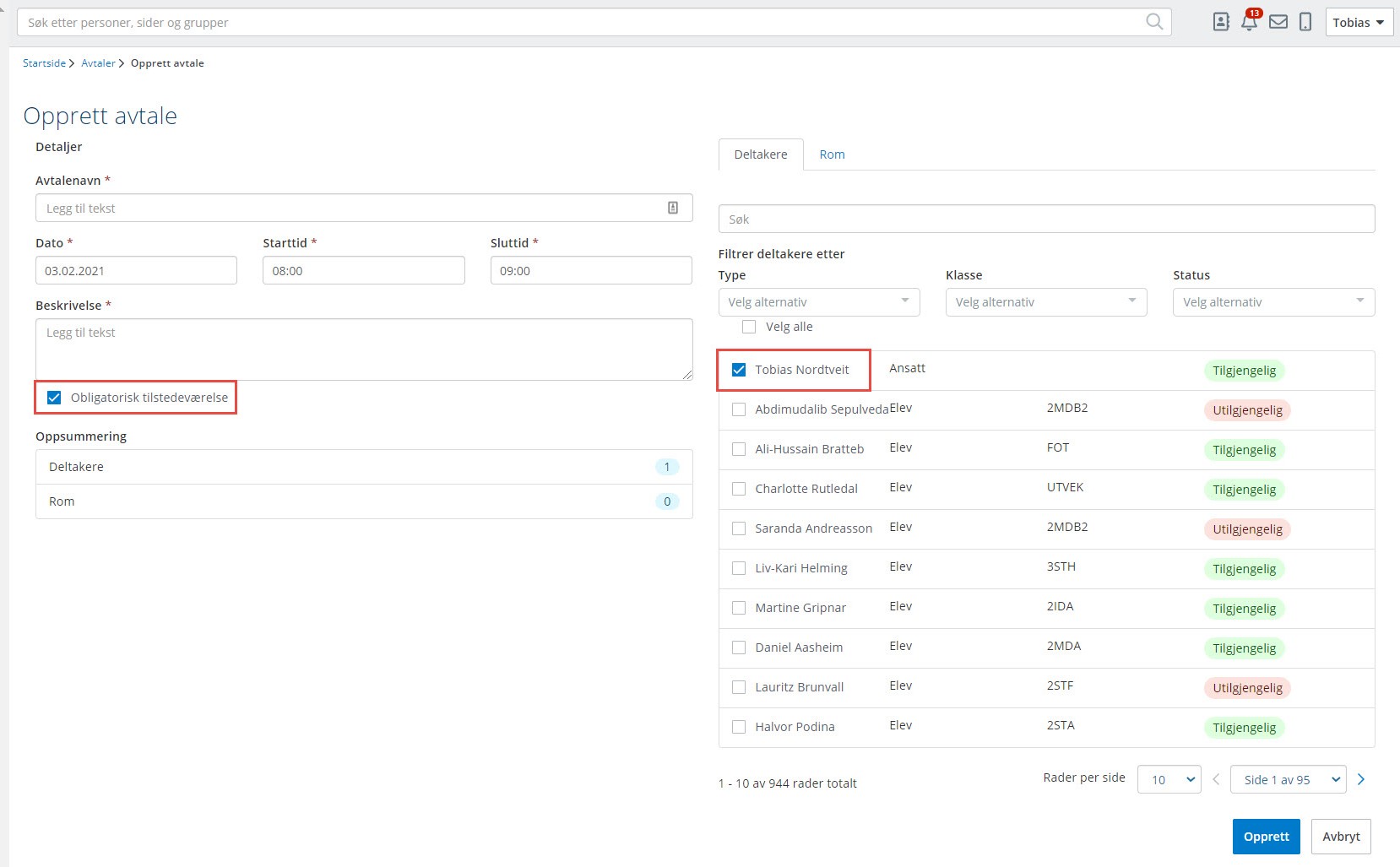Viewport: 1400px width, 867px height.
Task: Click the Starttid input field
Action: pos(363,271)
